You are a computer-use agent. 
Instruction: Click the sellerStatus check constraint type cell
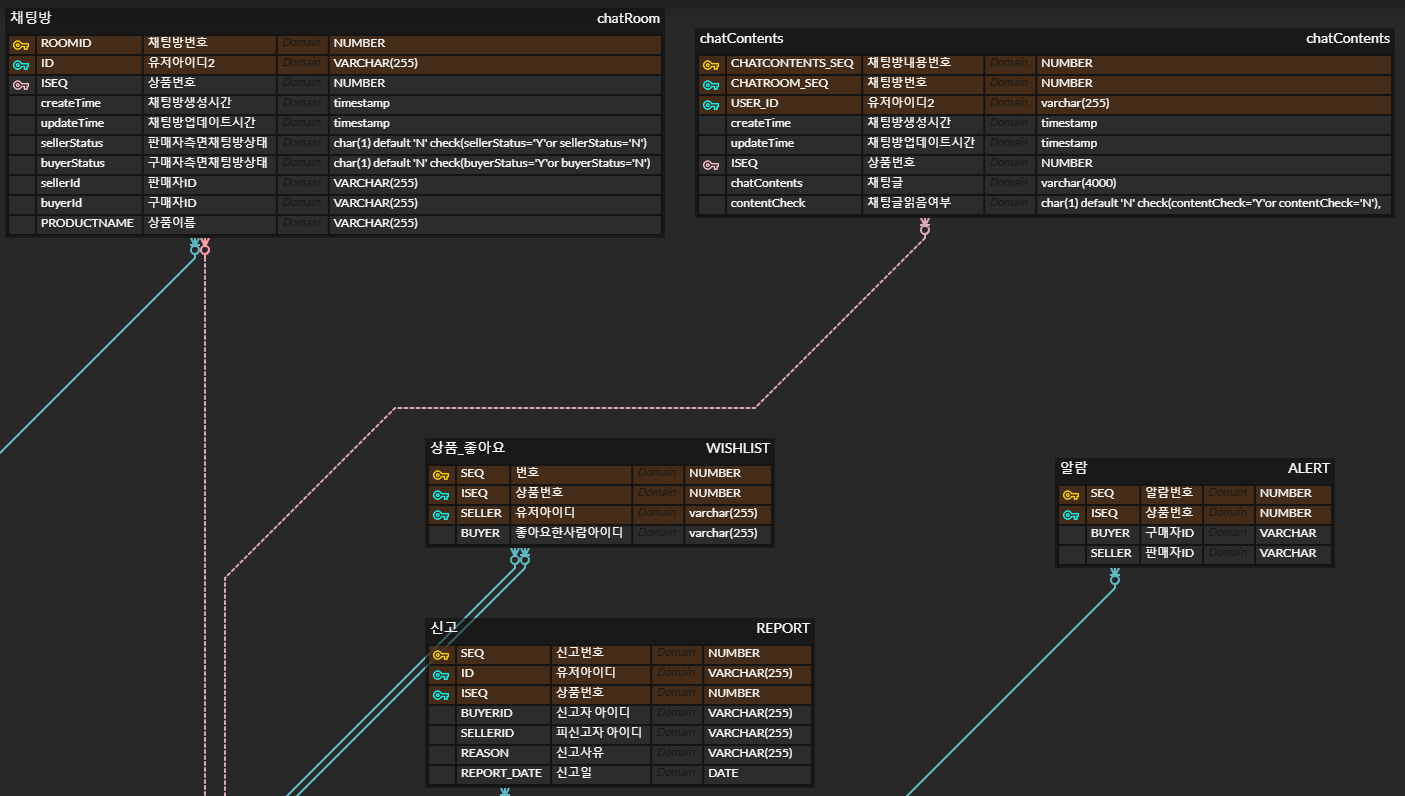click(496, 144)
